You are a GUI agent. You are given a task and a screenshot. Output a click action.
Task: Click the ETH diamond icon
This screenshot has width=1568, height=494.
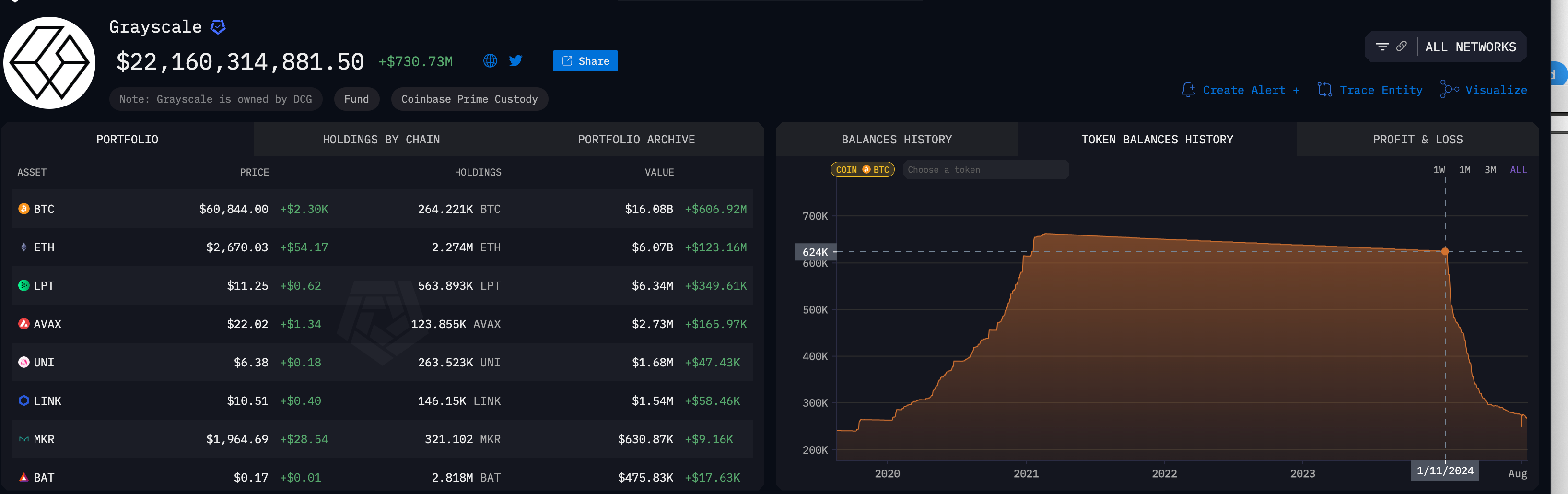(24, 247)
